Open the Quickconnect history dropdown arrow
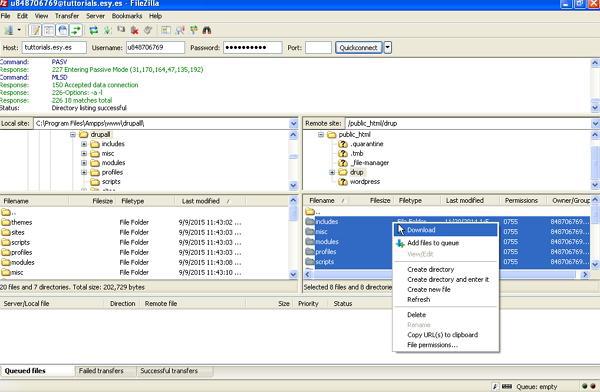The image size is (600, 392). coord(388,47)
